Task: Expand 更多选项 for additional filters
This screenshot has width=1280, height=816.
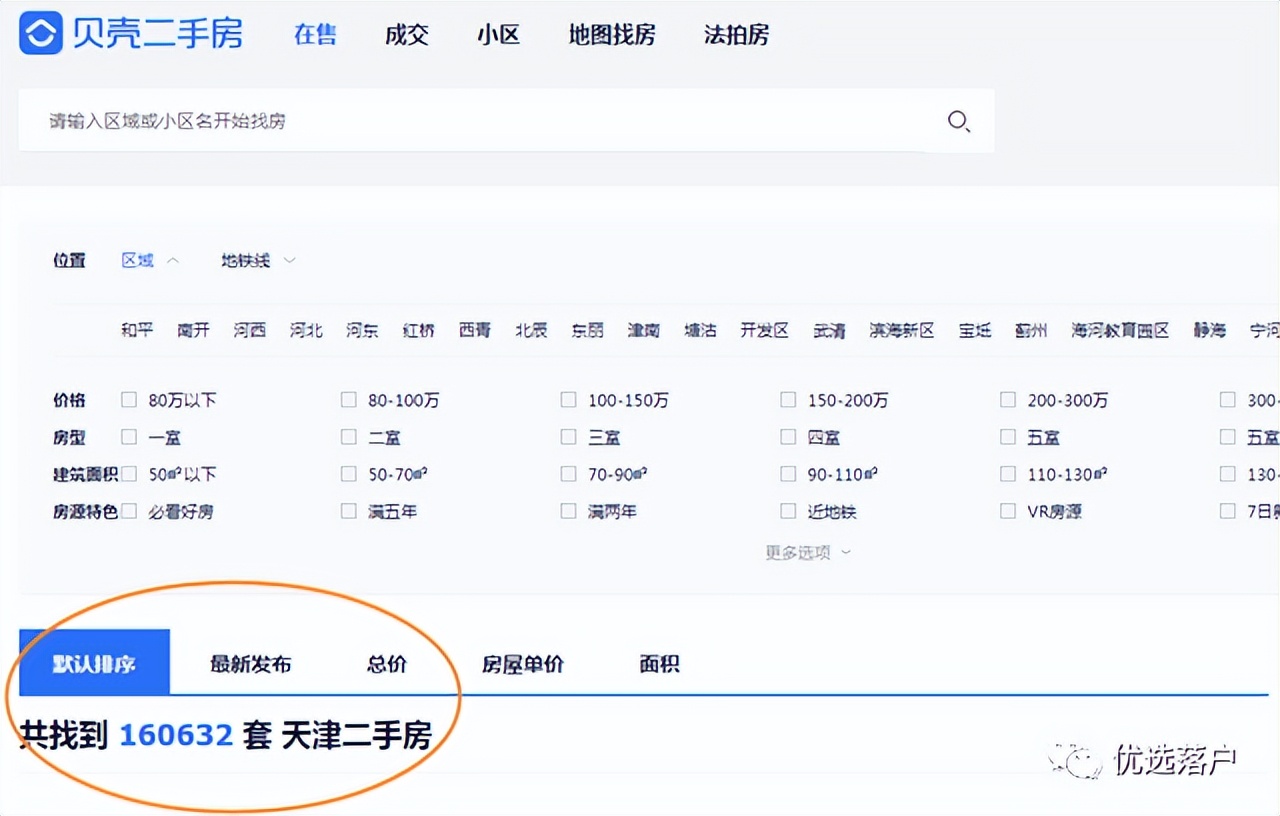Action: (806, 551)
